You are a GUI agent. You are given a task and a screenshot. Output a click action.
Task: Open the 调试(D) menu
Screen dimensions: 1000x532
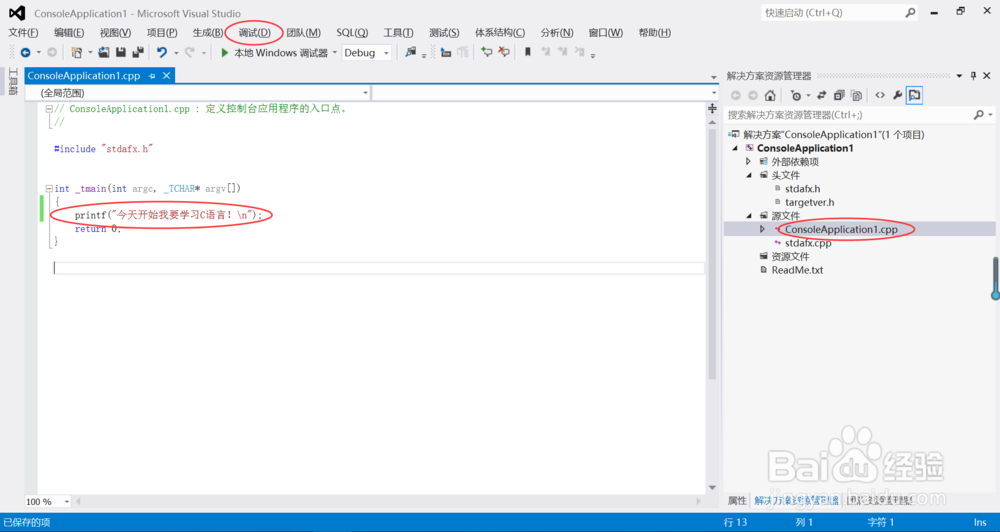pos(254,33)
